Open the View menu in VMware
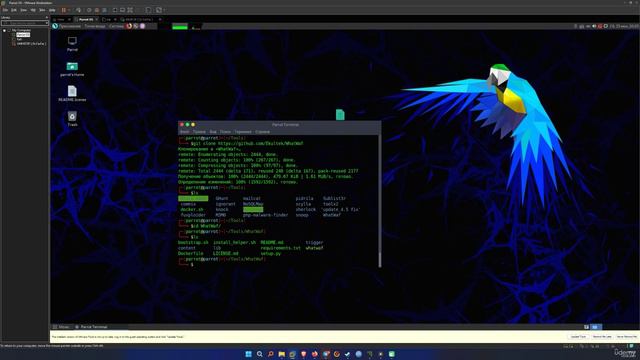This screenshot has height=360, width=640. pos(24,10)
